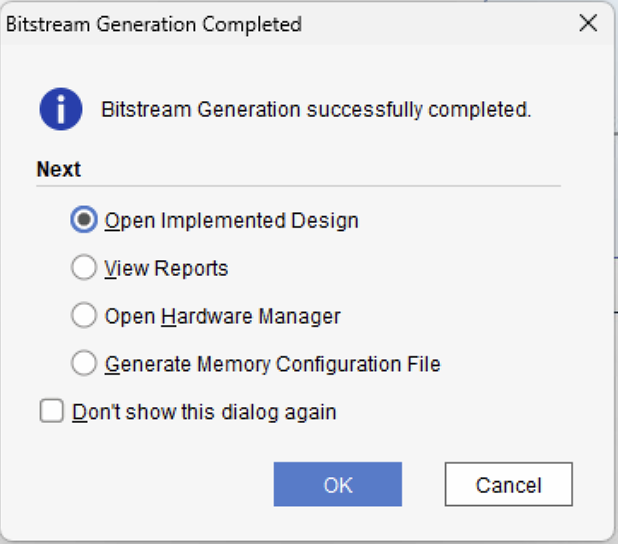This screenshot has height=544, width=618.
Task: Close the Bitstream Generation Completed dialog
Action: coord(588,24)
